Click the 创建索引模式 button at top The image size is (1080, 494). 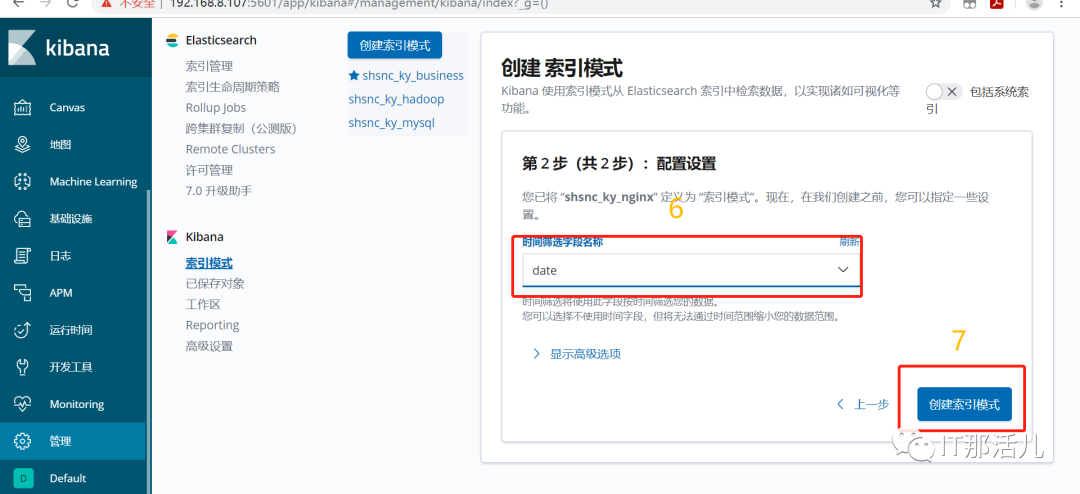click(x=395, y=45)
